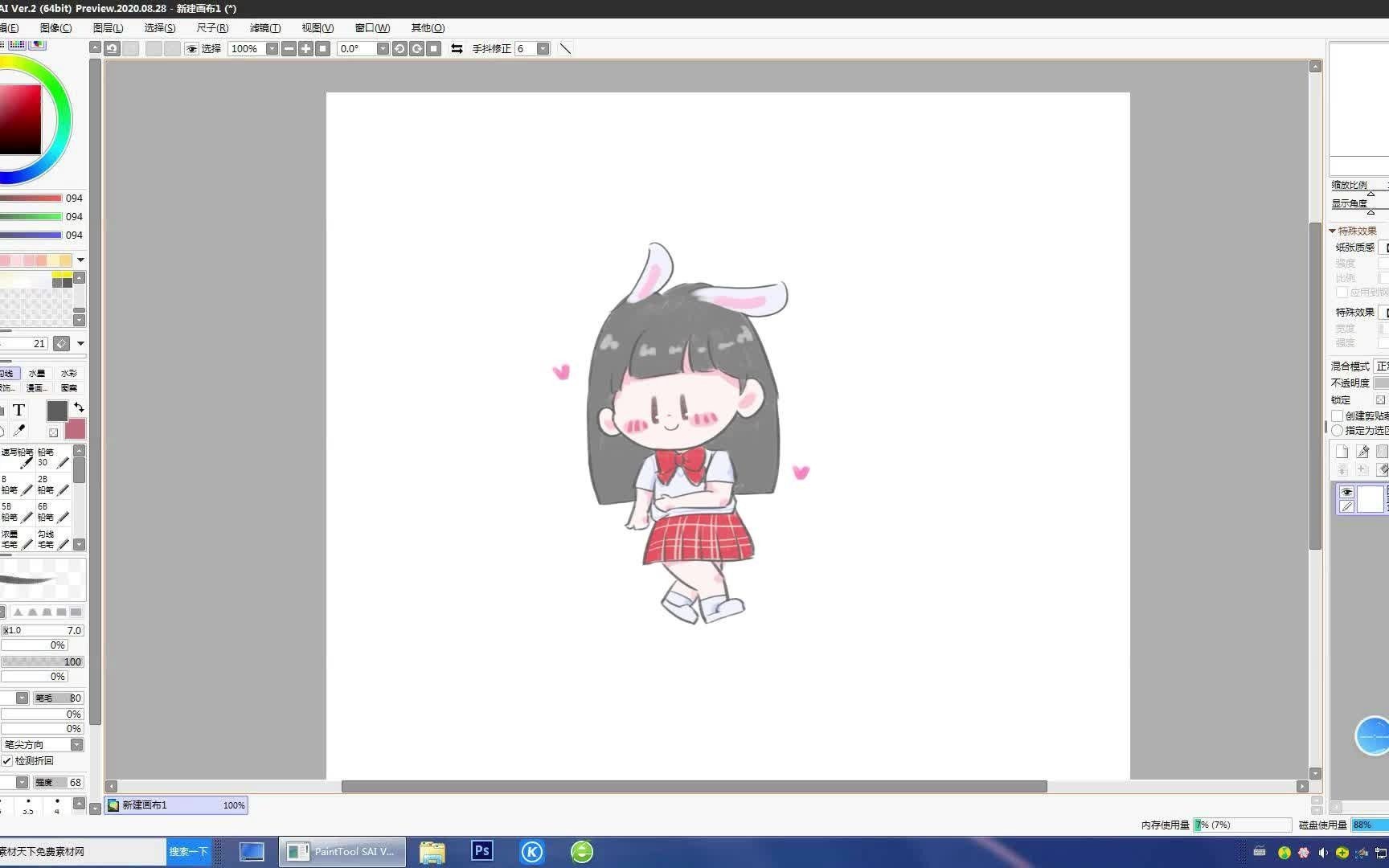Switch to the 水墨 brush group tab

click(37, 373)
